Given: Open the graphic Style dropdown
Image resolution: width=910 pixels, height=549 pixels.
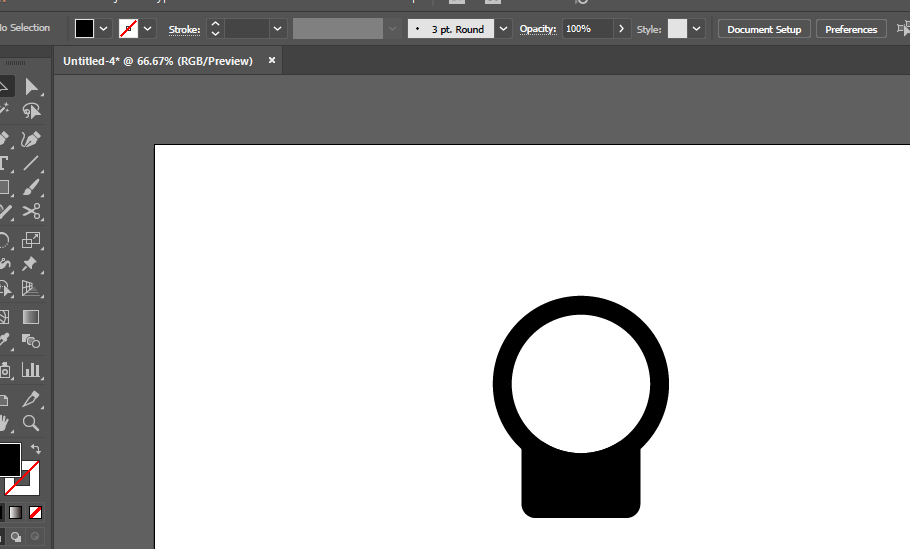Looking at the screenshot, I should coord(696,28).
